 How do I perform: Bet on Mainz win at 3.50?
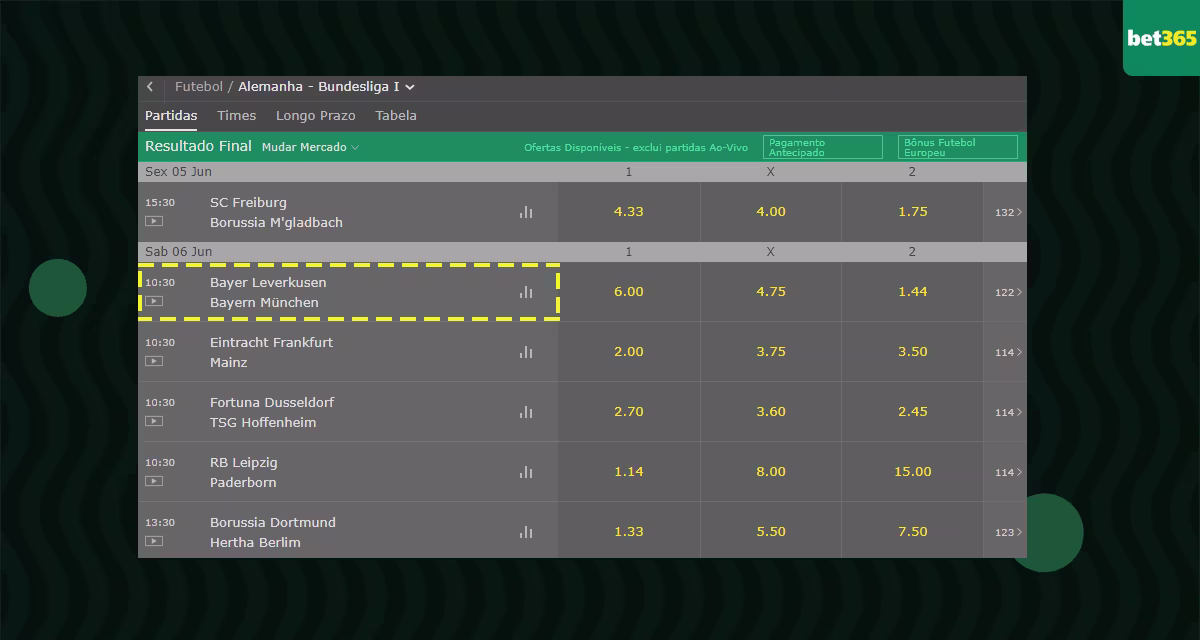click(912, 352)
